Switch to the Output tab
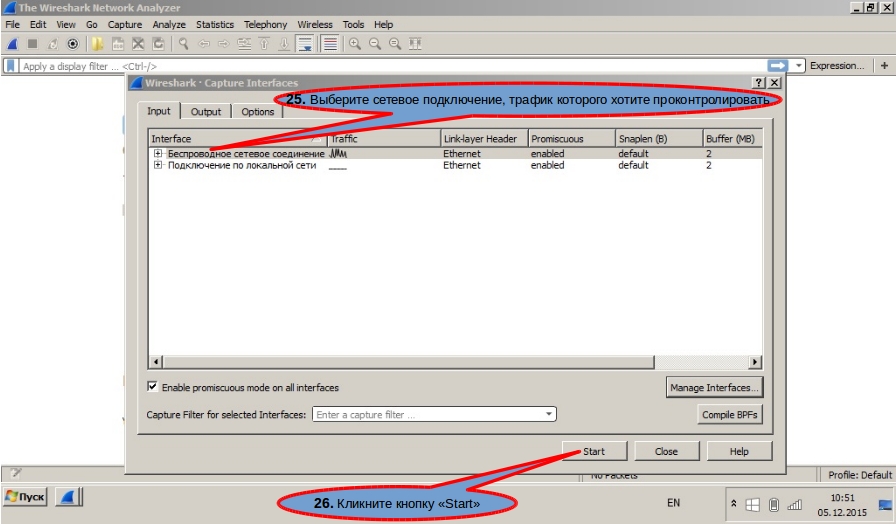Viewport: 896px width, 524px height. pyautogui.click(x=206, y=112)
